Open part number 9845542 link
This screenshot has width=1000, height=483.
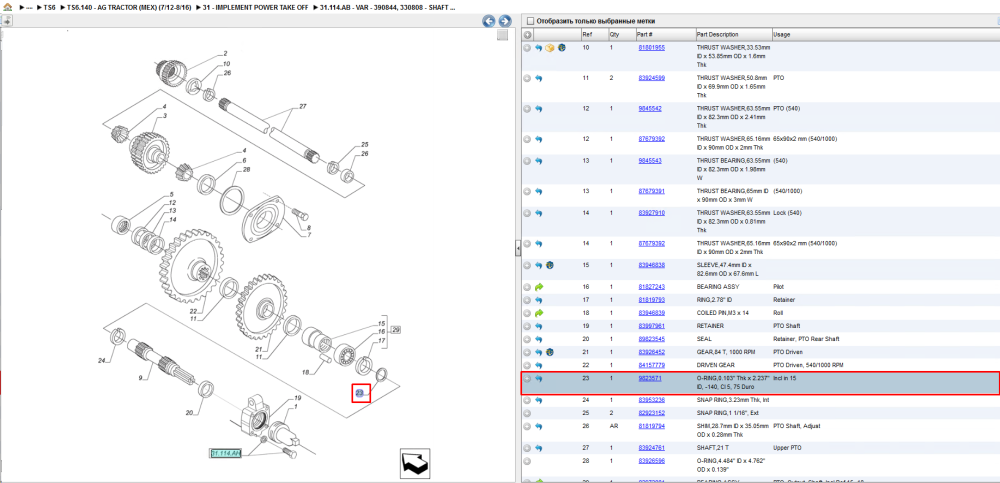pyautogui.click(x=650, y=108)
